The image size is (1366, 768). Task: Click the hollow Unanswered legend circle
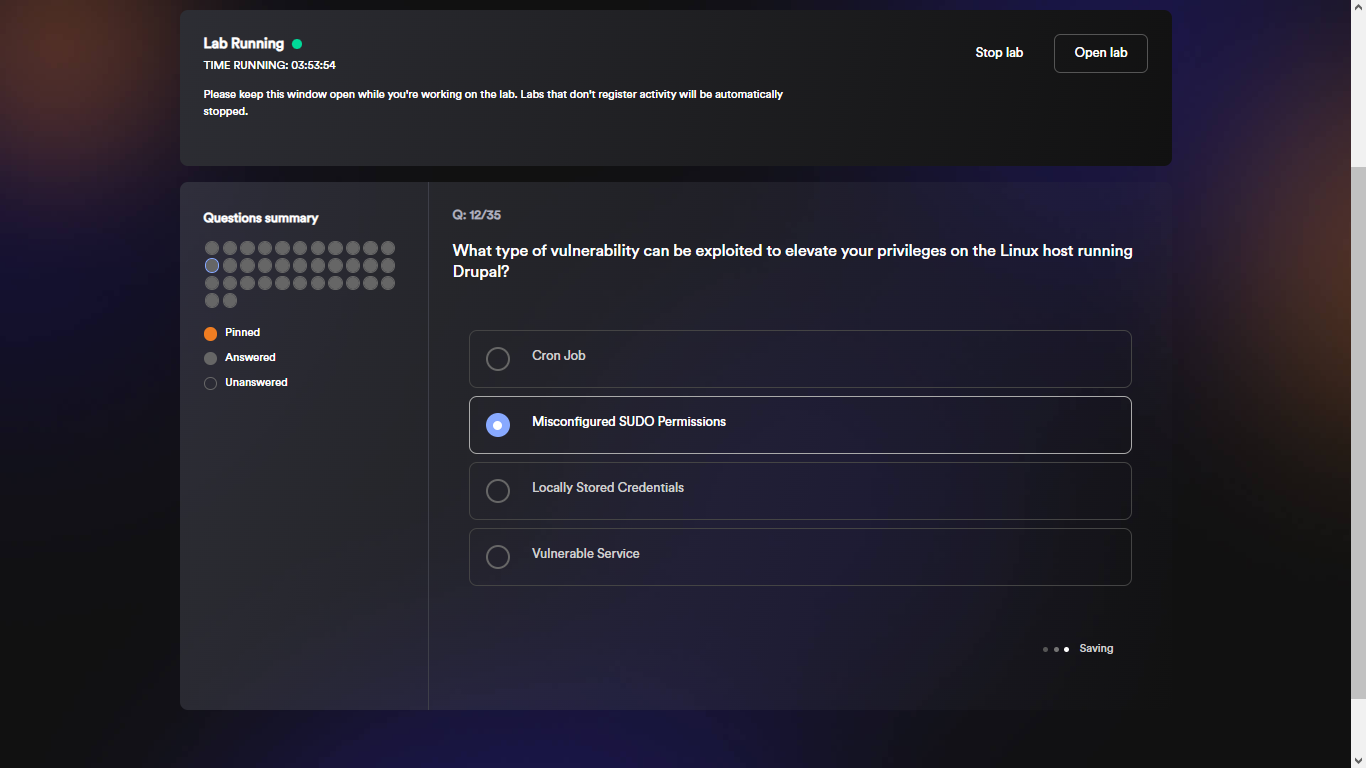coord(210,383)
